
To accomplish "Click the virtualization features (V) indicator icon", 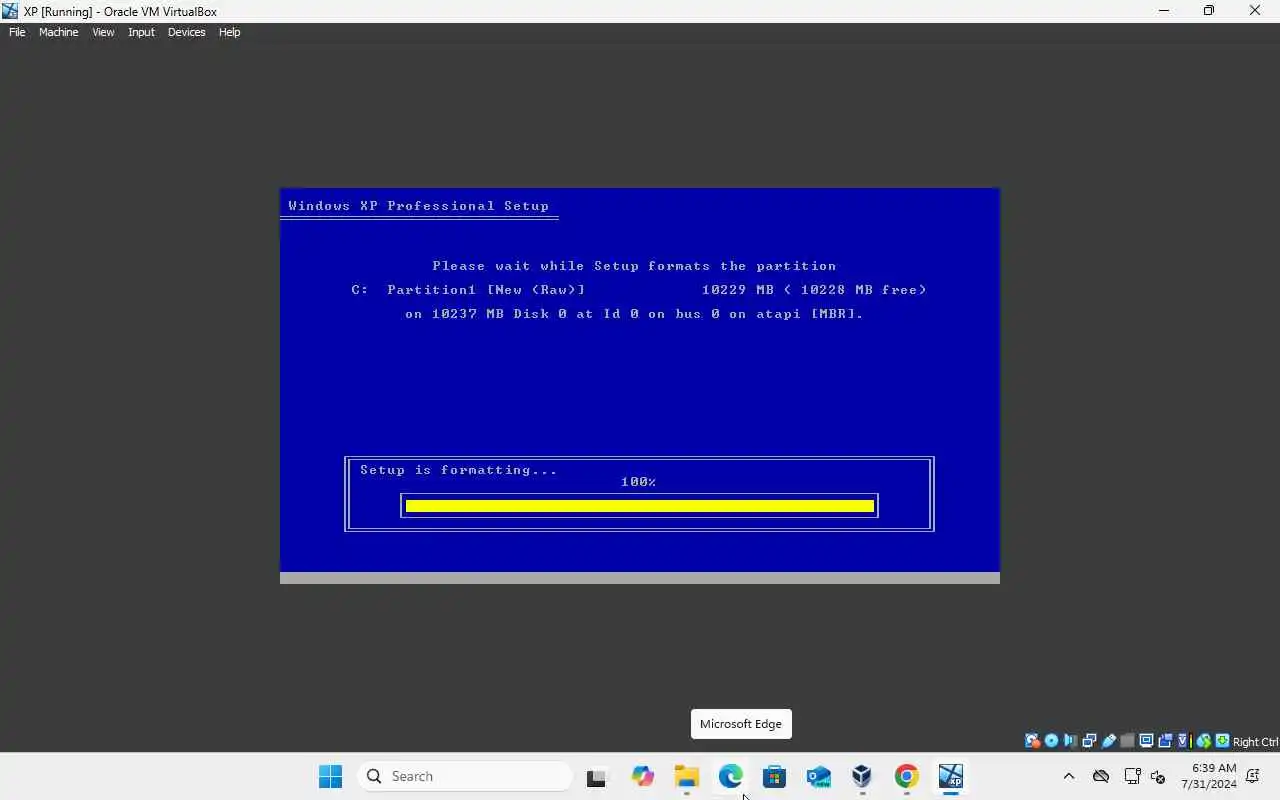I will [x=1184, y=741].
